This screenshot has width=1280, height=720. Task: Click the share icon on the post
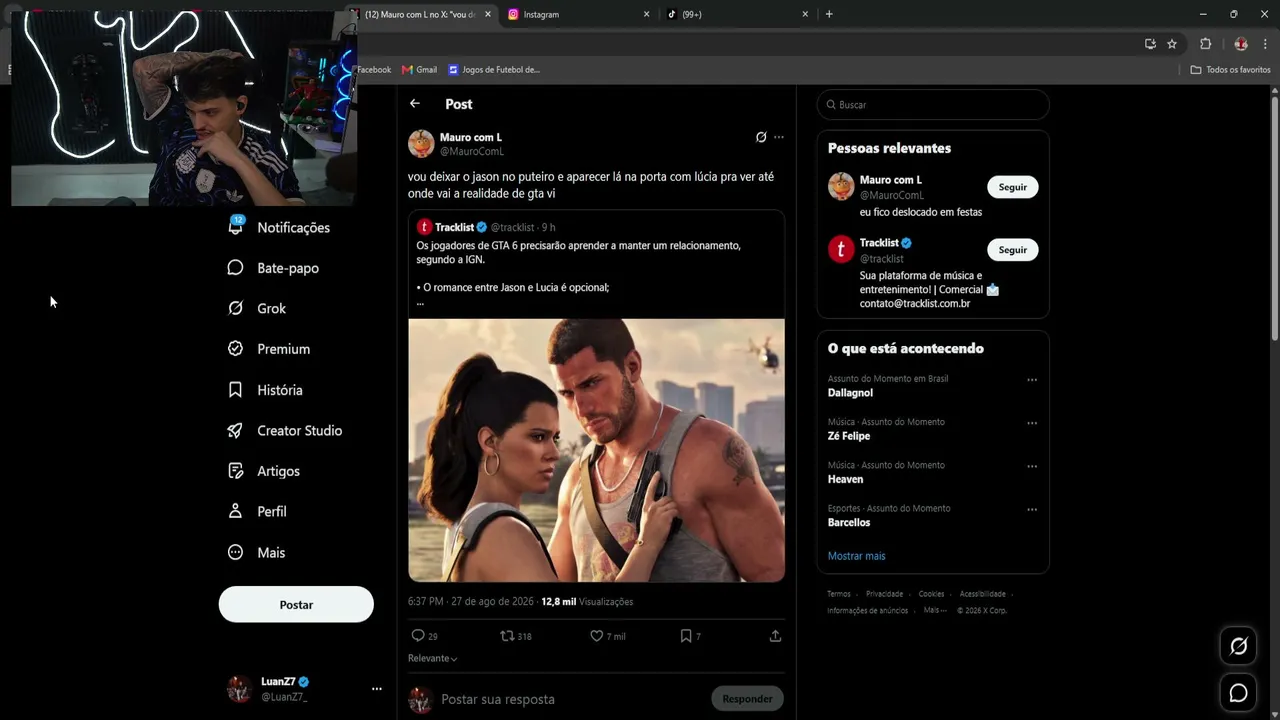pos(775,636)
